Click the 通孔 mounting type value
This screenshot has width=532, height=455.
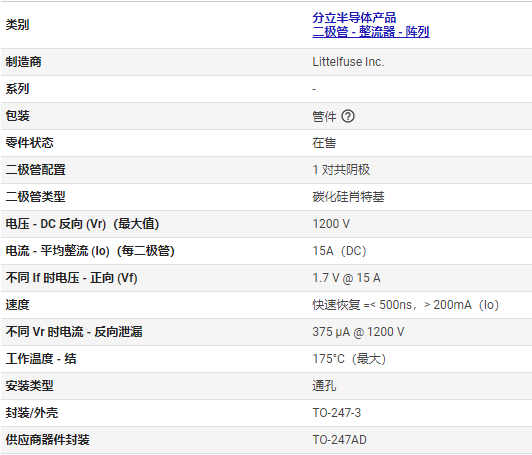click(324, 386)
